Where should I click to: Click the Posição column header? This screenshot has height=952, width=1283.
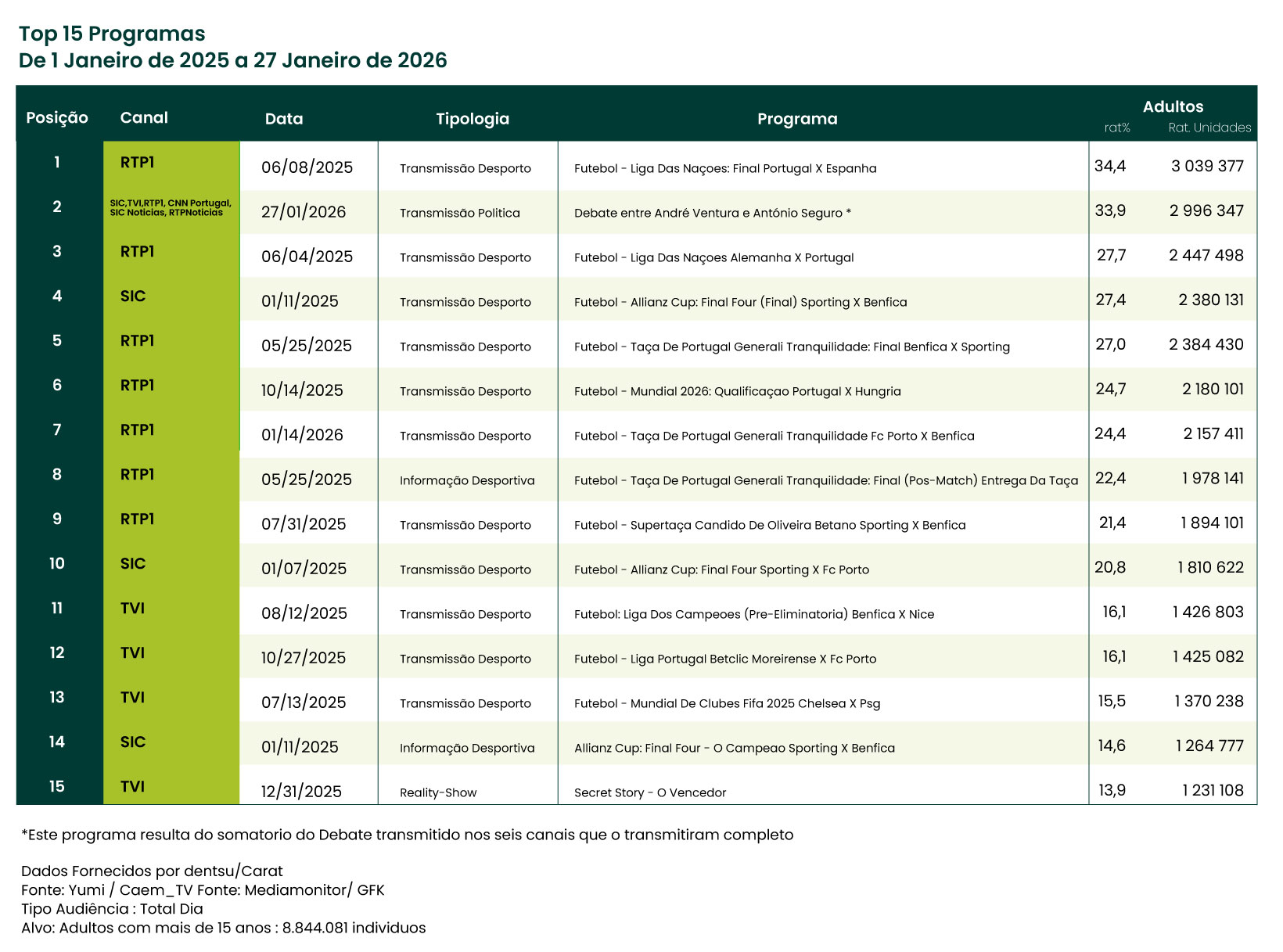(x=57, y=118)
